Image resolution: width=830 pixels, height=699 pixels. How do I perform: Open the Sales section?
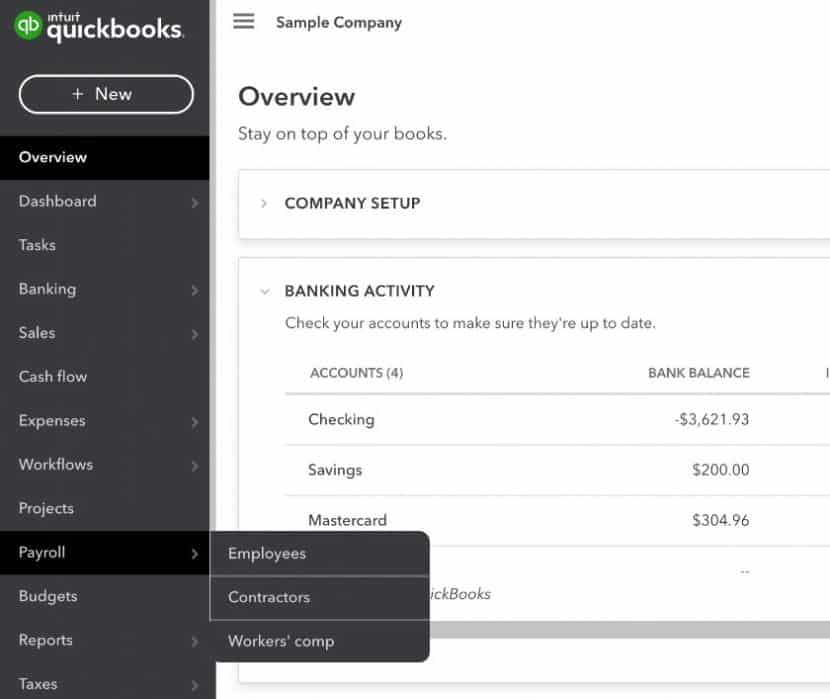pyautogui.click(x=36, y=333)
